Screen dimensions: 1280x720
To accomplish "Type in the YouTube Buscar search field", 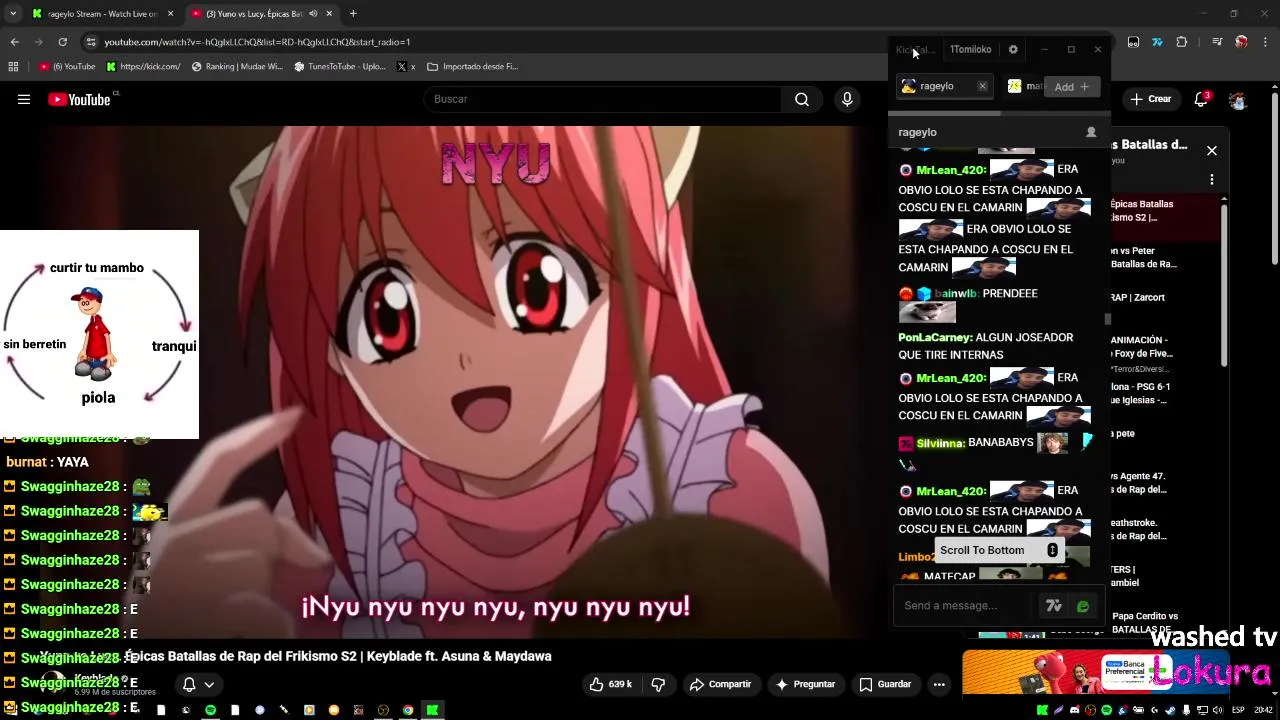I will pyautogui.click(x=602, y=99).
